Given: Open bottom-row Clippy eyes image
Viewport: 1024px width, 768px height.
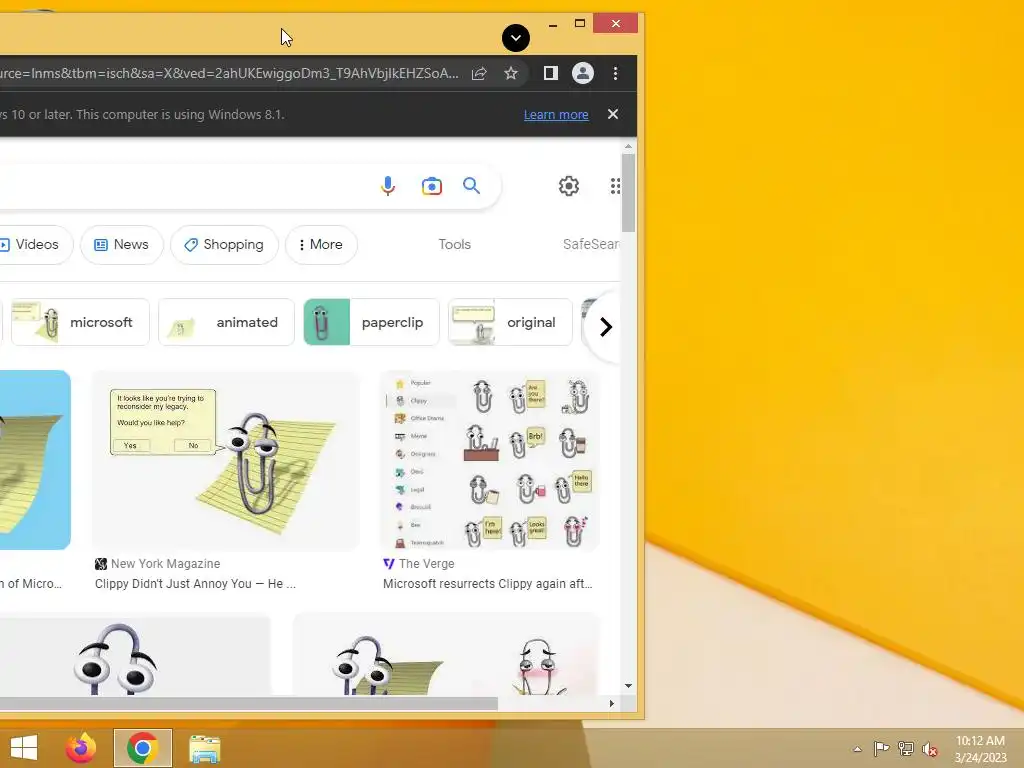Looking at the screenshot, I should click(134, 656).
